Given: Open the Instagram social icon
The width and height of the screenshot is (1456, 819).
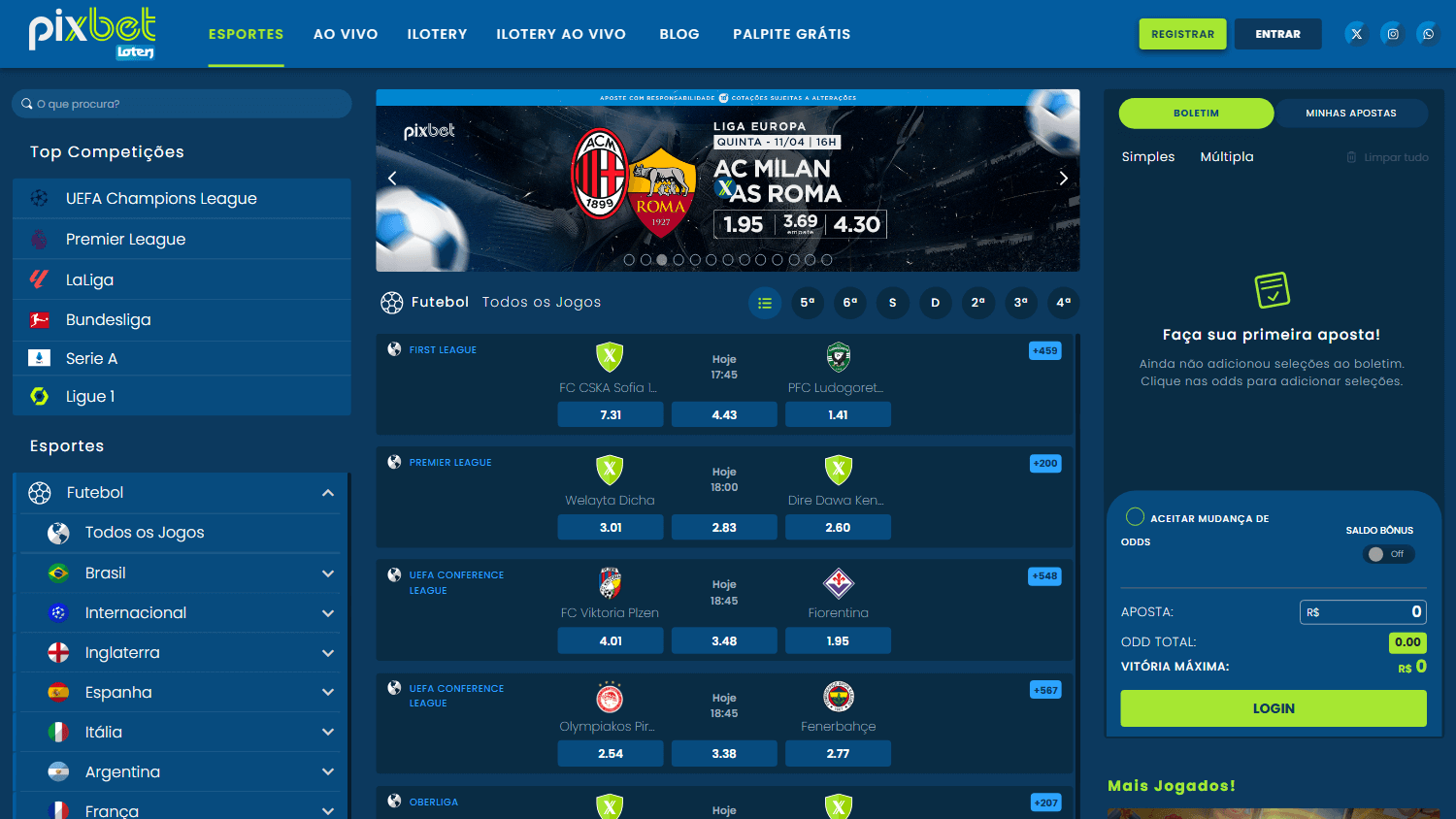Looking at the screenshot, I should coord(1393,34).
